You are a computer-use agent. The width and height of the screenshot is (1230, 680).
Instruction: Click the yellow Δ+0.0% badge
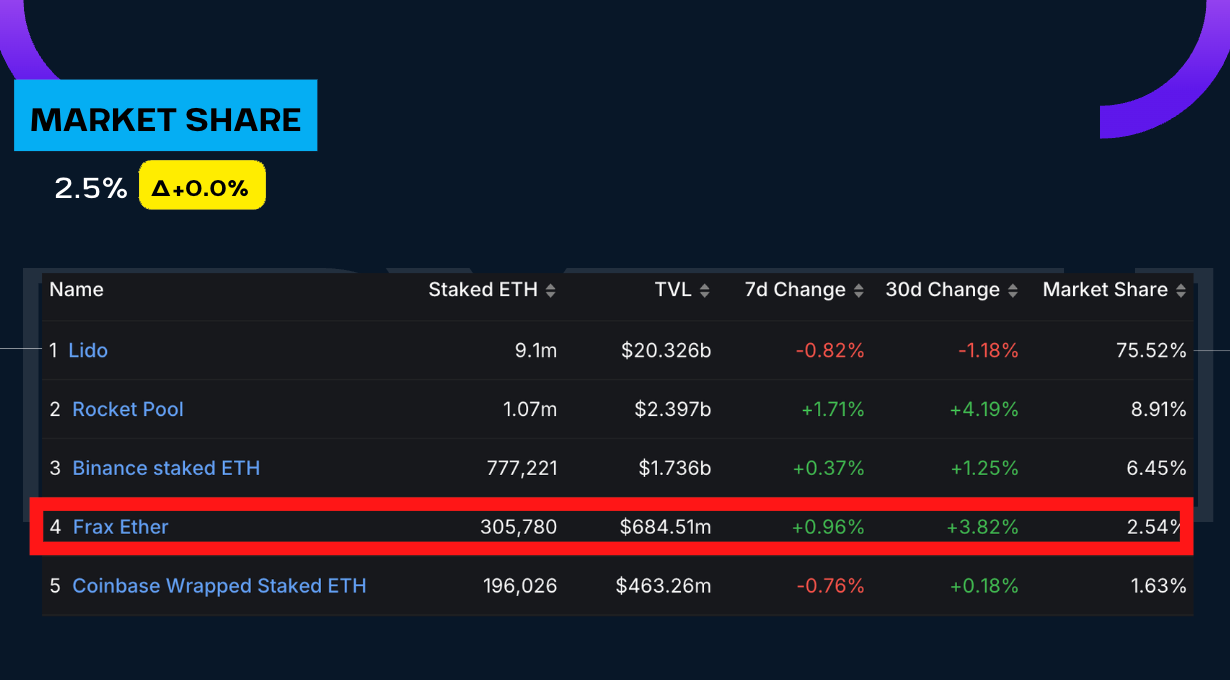pos(201,186)
